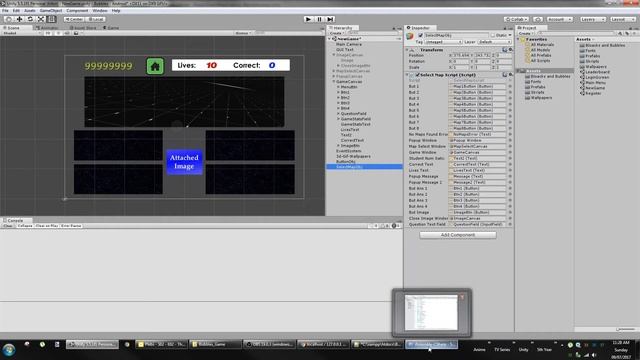
Task: Toggle Center pivot mode button
Action: (74, 19)
